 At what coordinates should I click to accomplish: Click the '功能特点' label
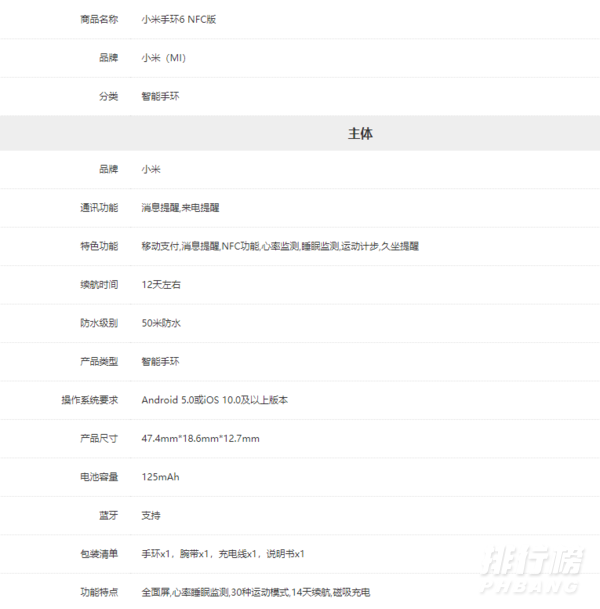99,592
